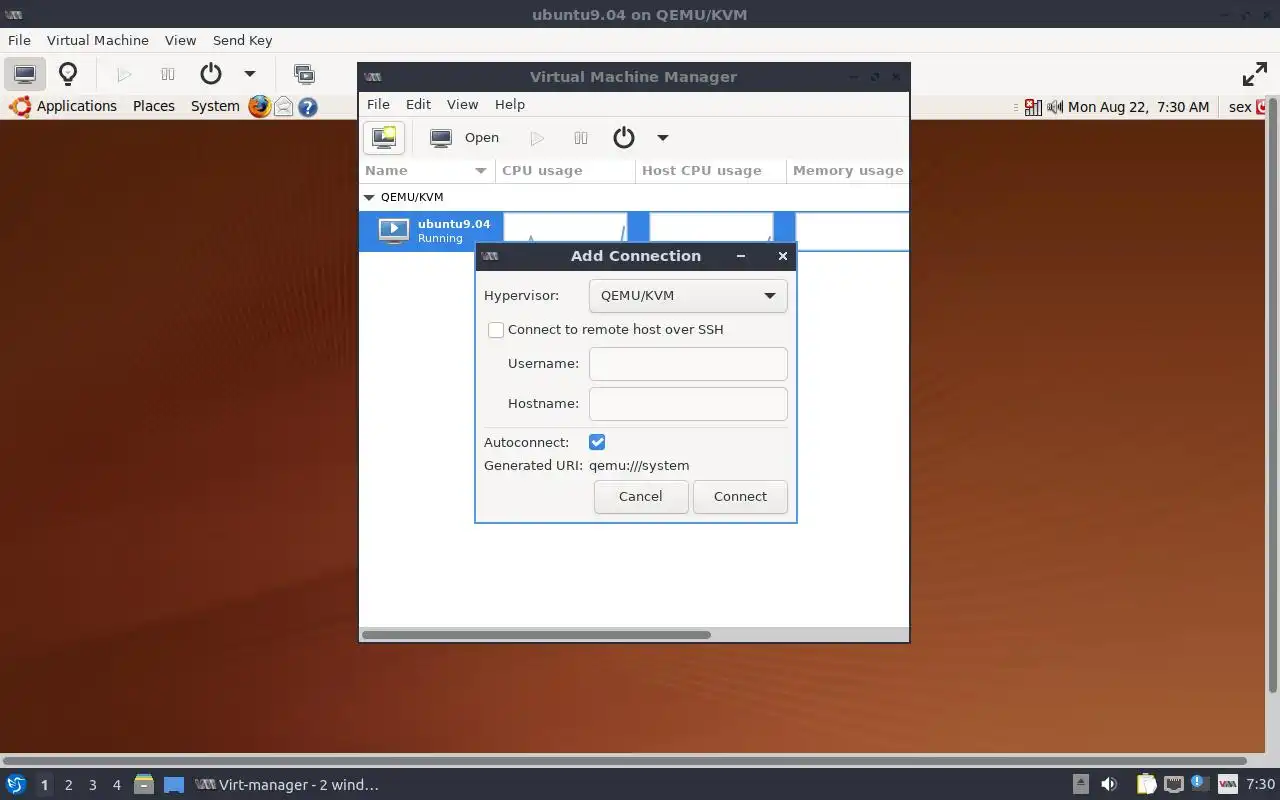Image resolution: width=1280 pixels, height=800 pixels.
Task: Click the Host CPU usage column header
Action: click(x=711, y=171)
